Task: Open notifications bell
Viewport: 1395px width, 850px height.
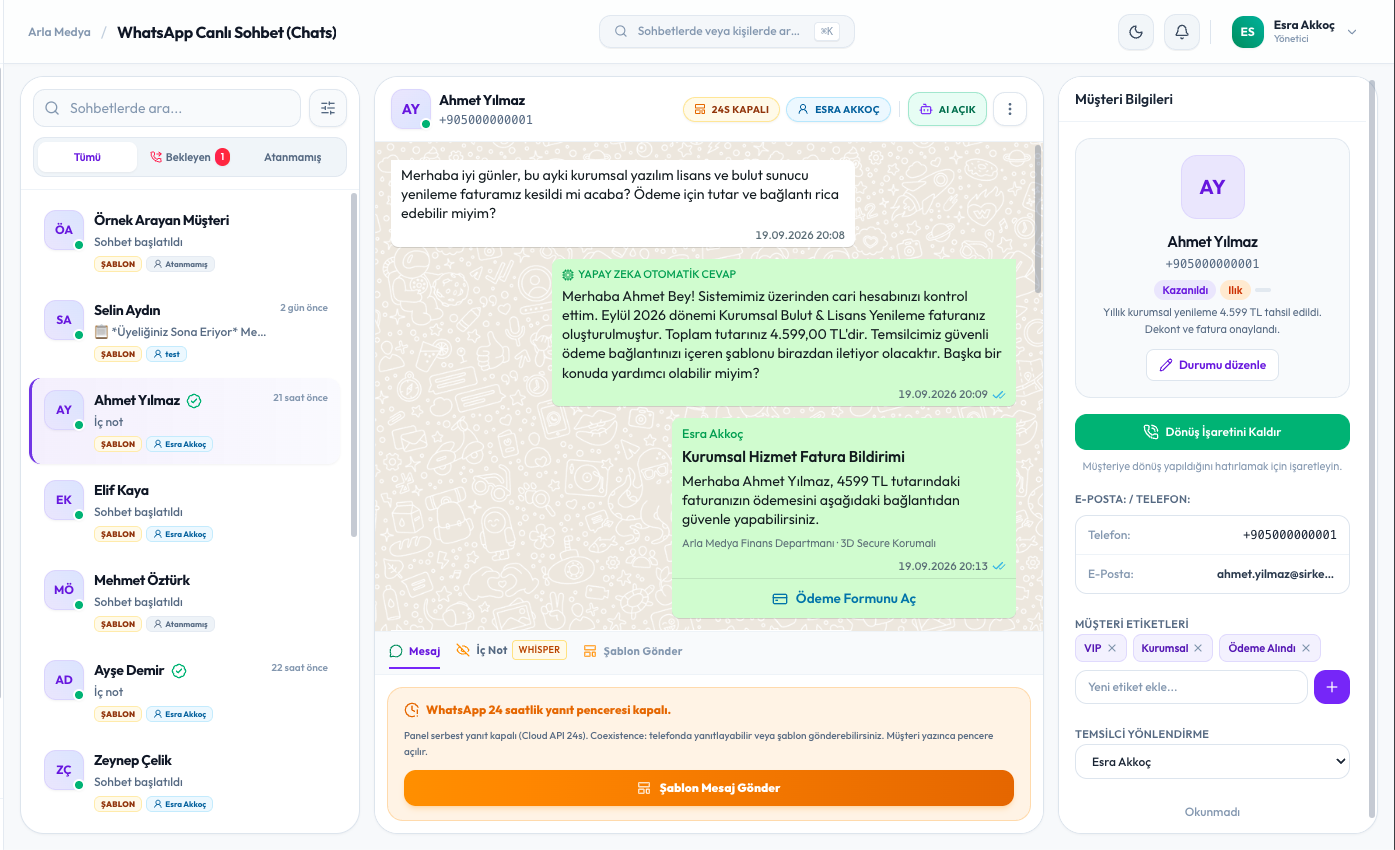Action: [x=1182, y=32]
